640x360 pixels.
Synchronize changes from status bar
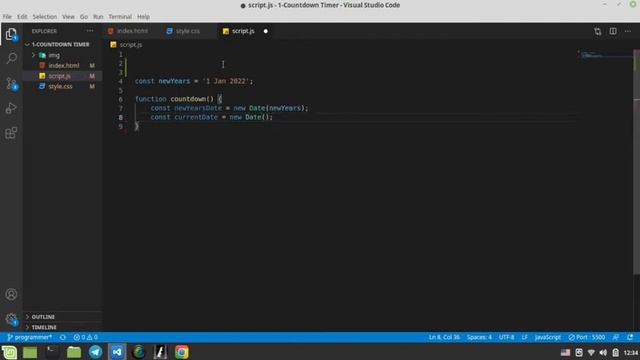63,337
